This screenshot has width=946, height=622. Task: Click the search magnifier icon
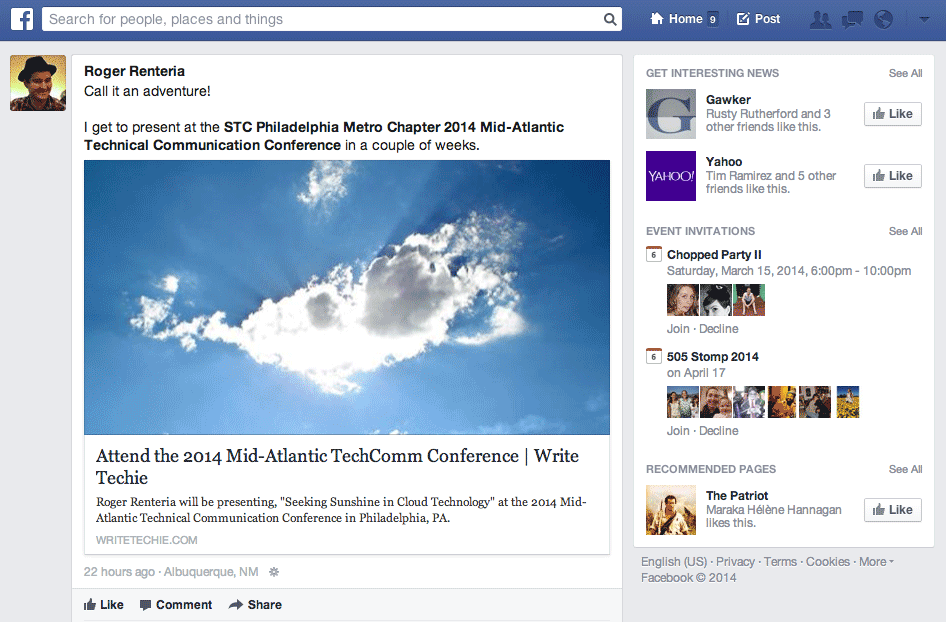click(610, 19)
